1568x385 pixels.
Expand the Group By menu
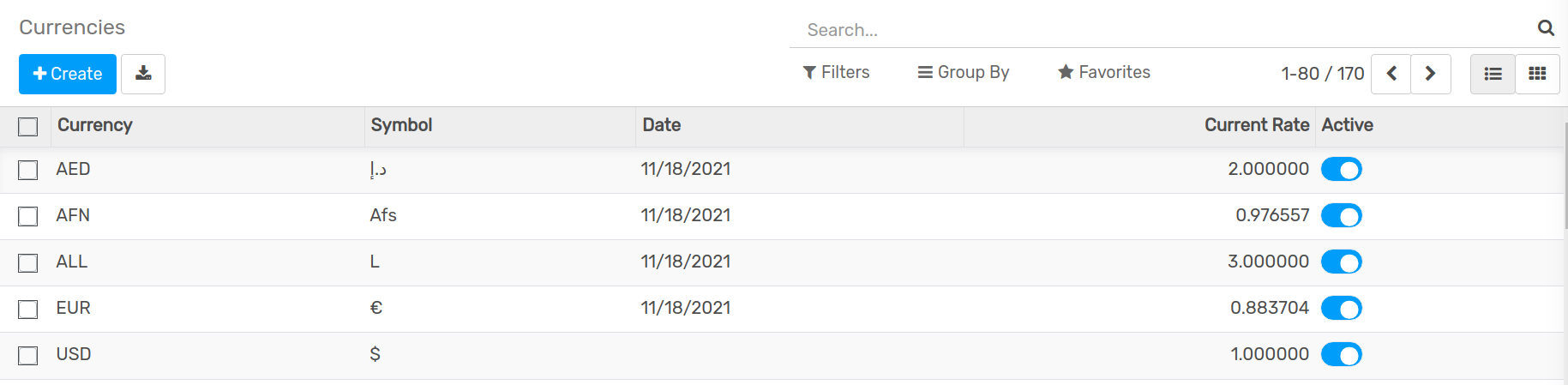coord(964,73)
